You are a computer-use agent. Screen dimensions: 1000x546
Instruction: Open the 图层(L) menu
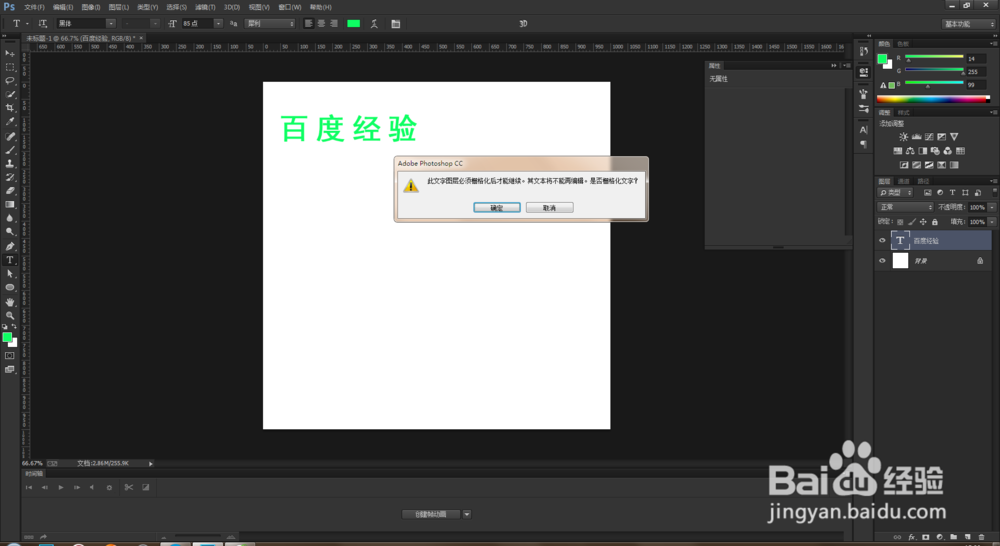[x=119, y=7]
